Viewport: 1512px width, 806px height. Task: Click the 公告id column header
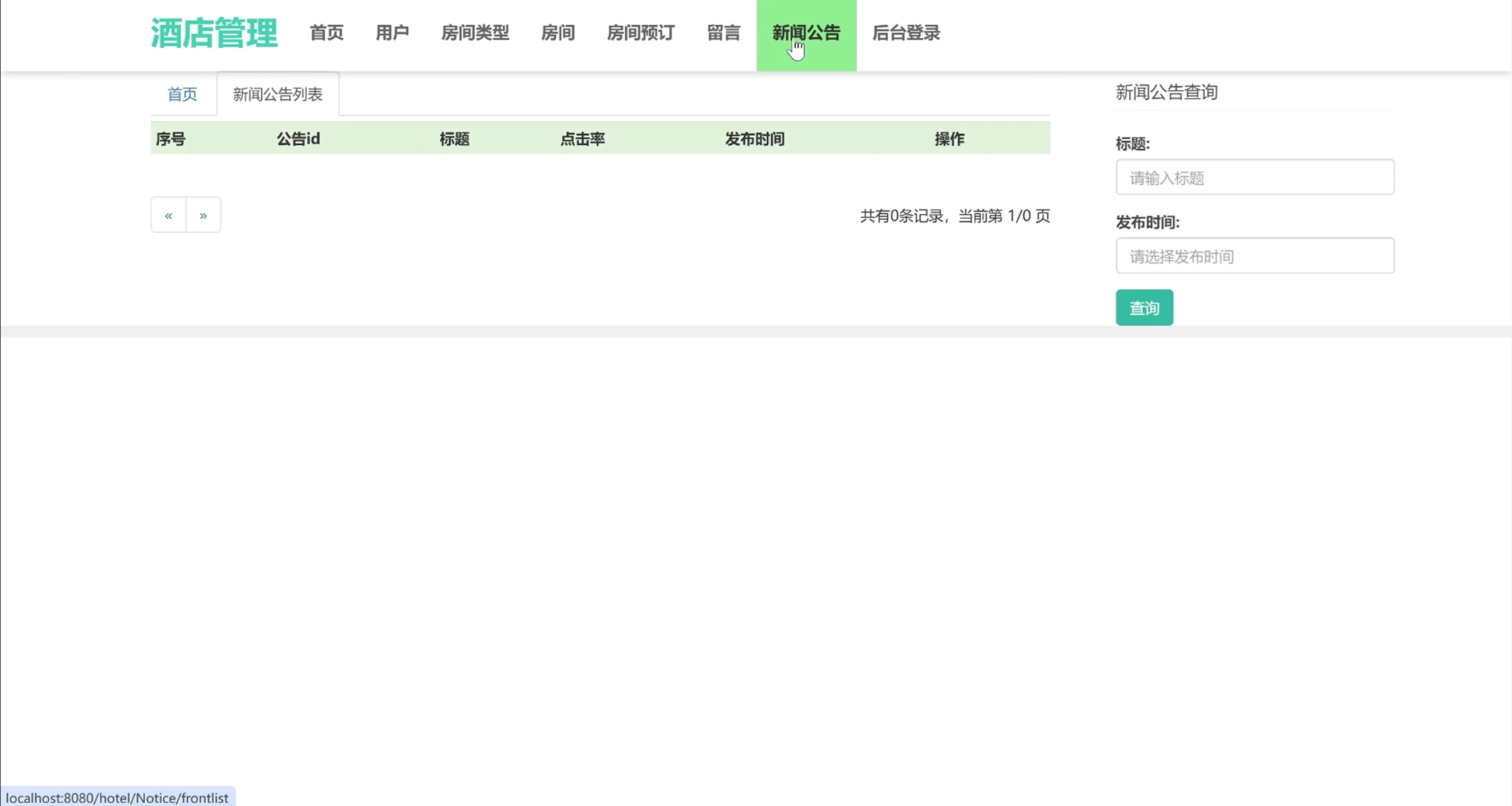click(298, 139)
